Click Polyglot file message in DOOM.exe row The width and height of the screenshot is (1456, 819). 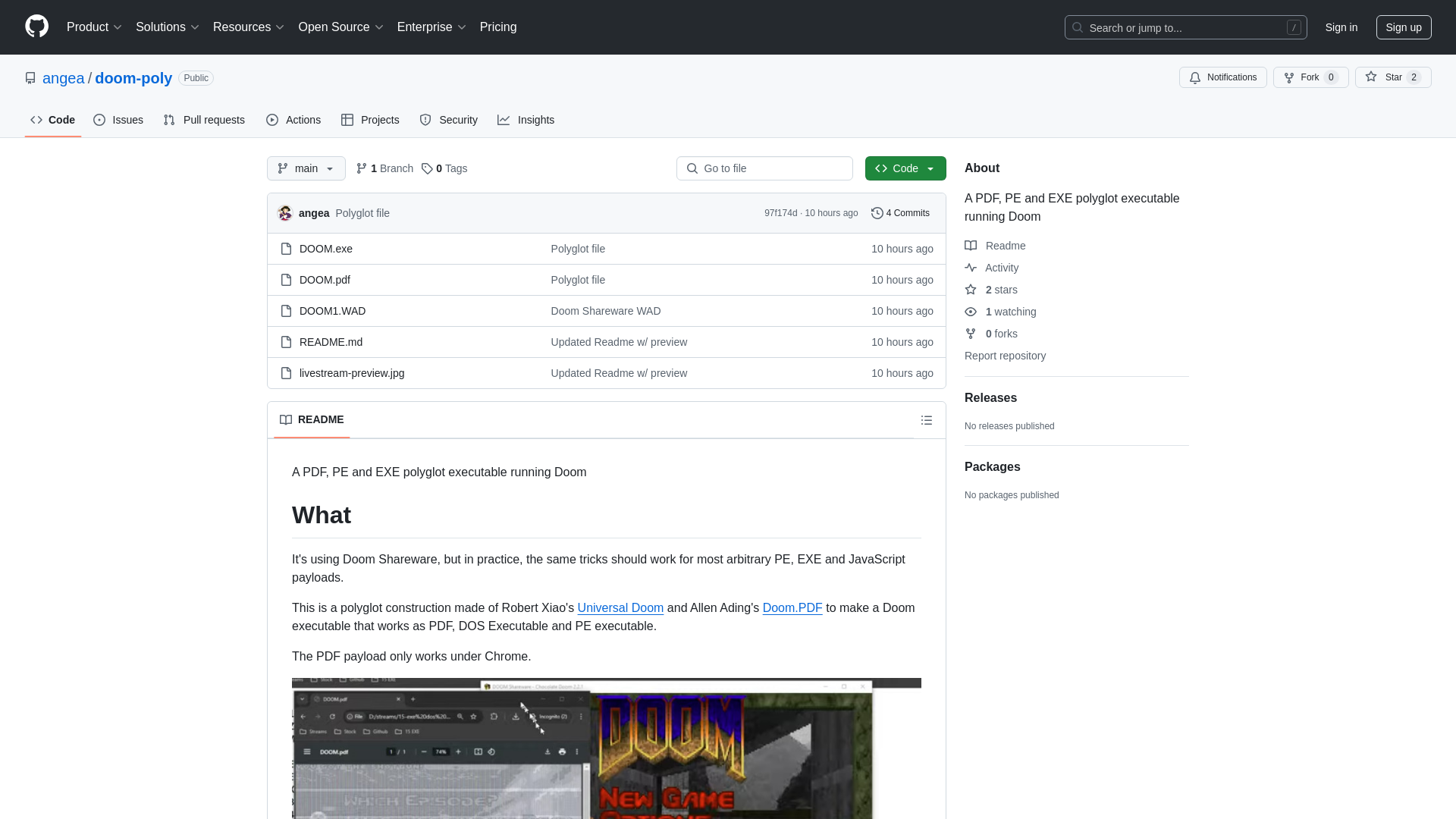click(578, 249)
